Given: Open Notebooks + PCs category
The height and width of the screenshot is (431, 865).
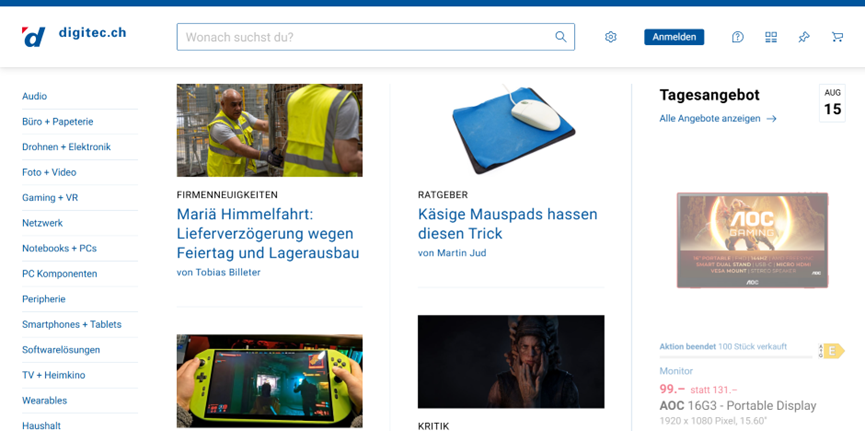Looking at the screenshot, I should click(x=59, y=248).
